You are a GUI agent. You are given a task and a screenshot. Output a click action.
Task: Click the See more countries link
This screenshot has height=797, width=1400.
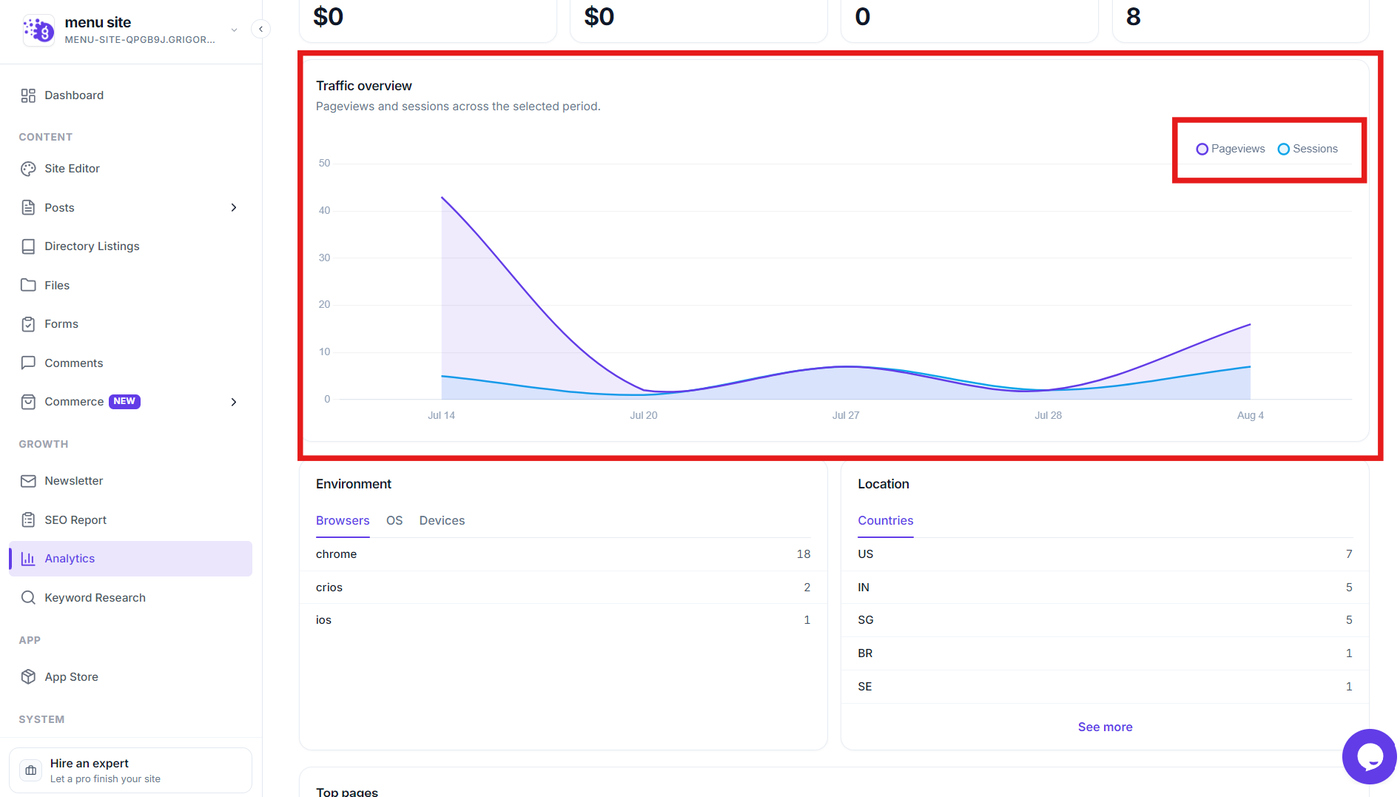tap(1105, 727)
